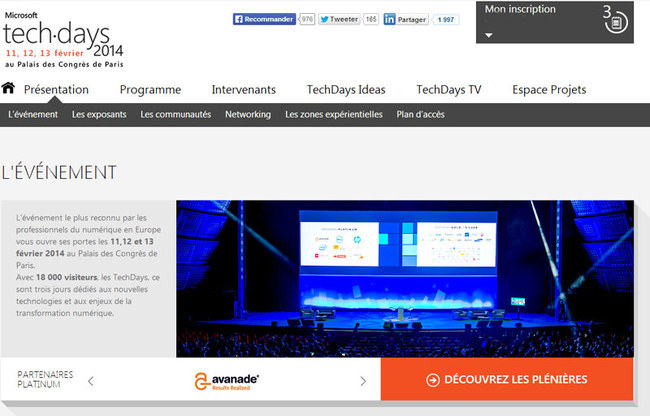
Task: Click the Découvrez les plénières button
Action: pos(507,380)
